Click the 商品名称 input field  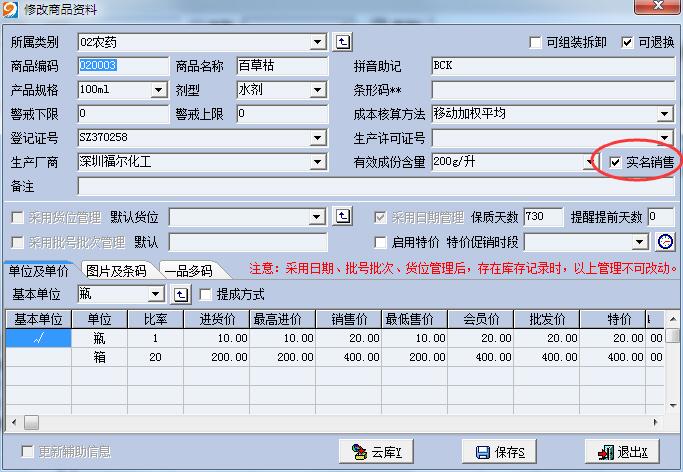(x=282, y=66)
